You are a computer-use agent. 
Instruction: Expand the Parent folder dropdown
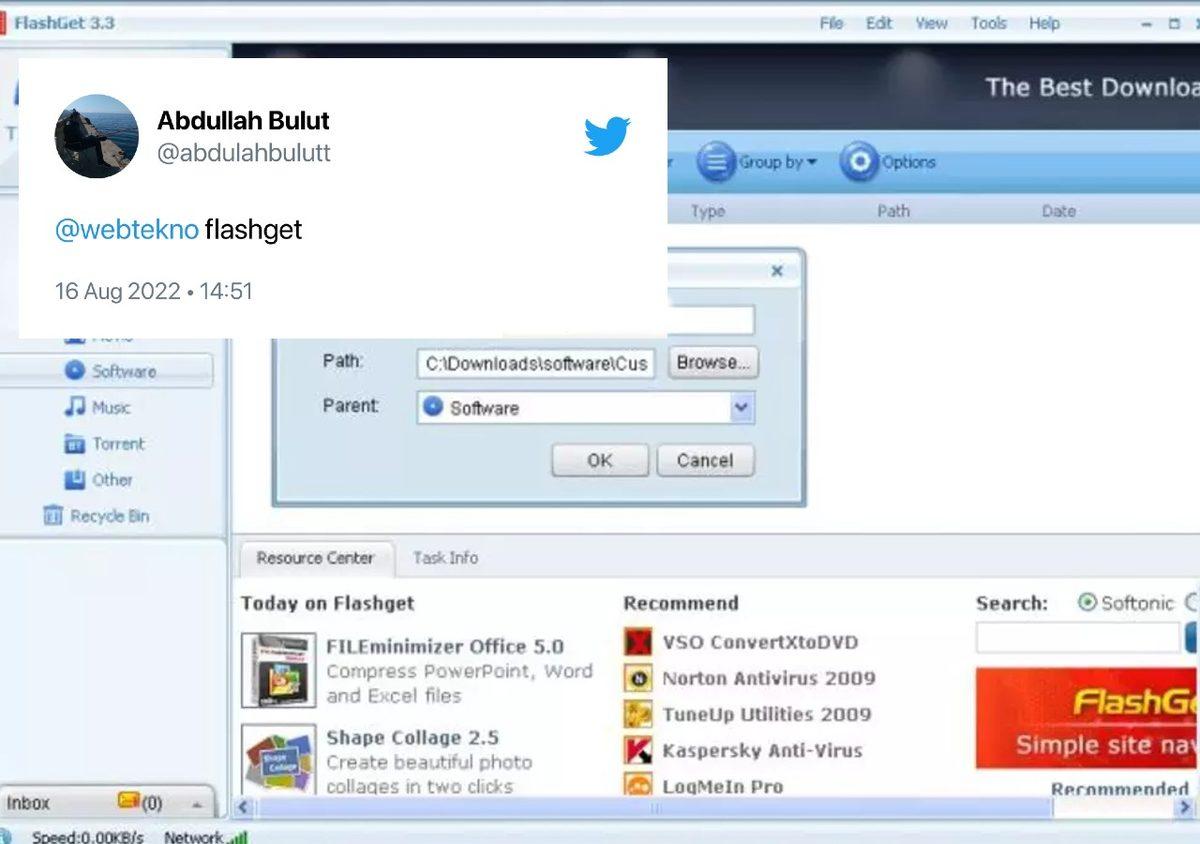click(x=741, y=408)
